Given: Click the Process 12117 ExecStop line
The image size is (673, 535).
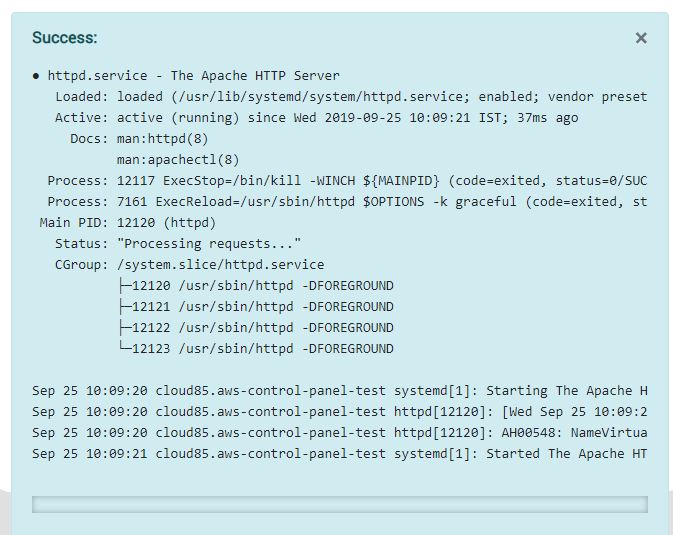Looking at the screenshot, I should (x=347, y=181).
